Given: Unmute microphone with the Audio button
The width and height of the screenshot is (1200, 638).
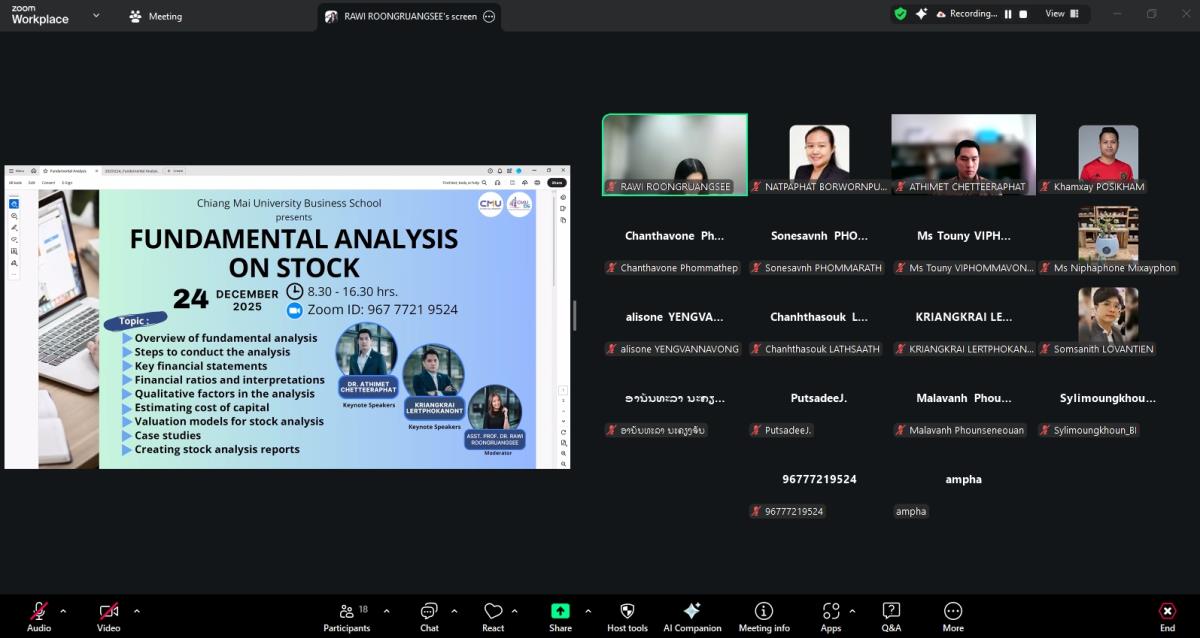Looking at the screenshot, I should pos(39,615).
